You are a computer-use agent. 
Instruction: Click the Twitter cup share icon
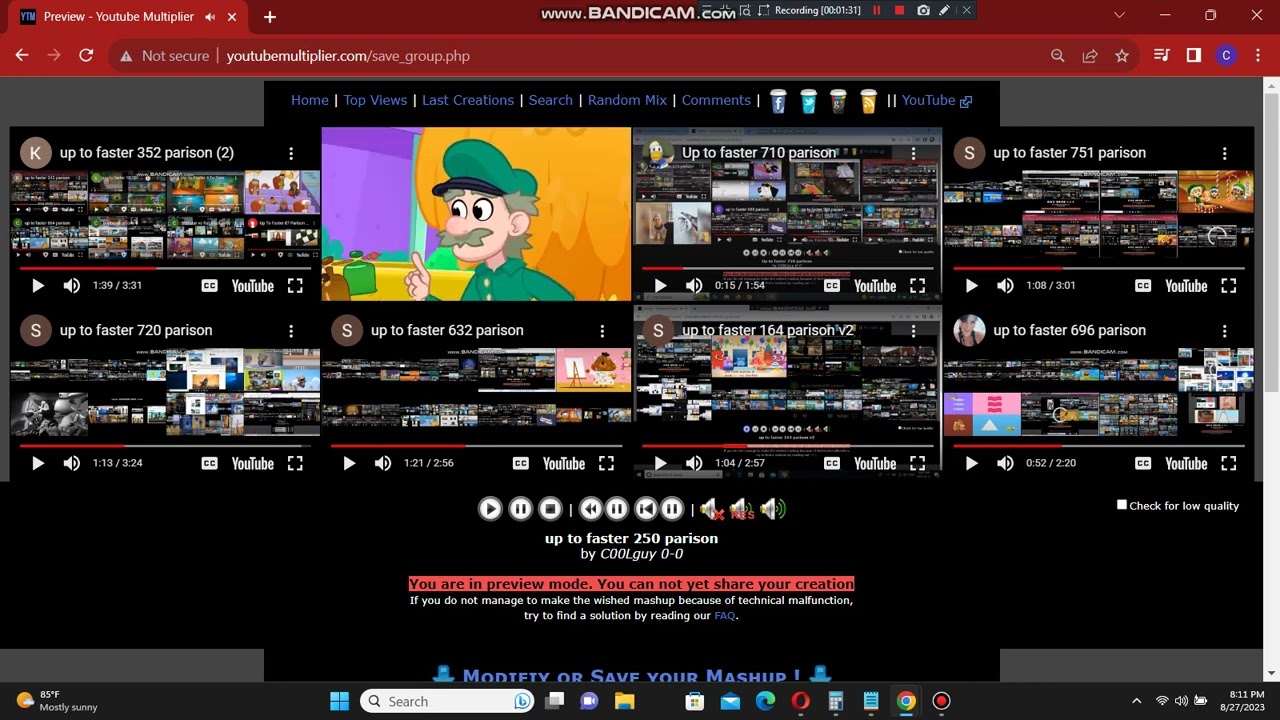[808, 101]
